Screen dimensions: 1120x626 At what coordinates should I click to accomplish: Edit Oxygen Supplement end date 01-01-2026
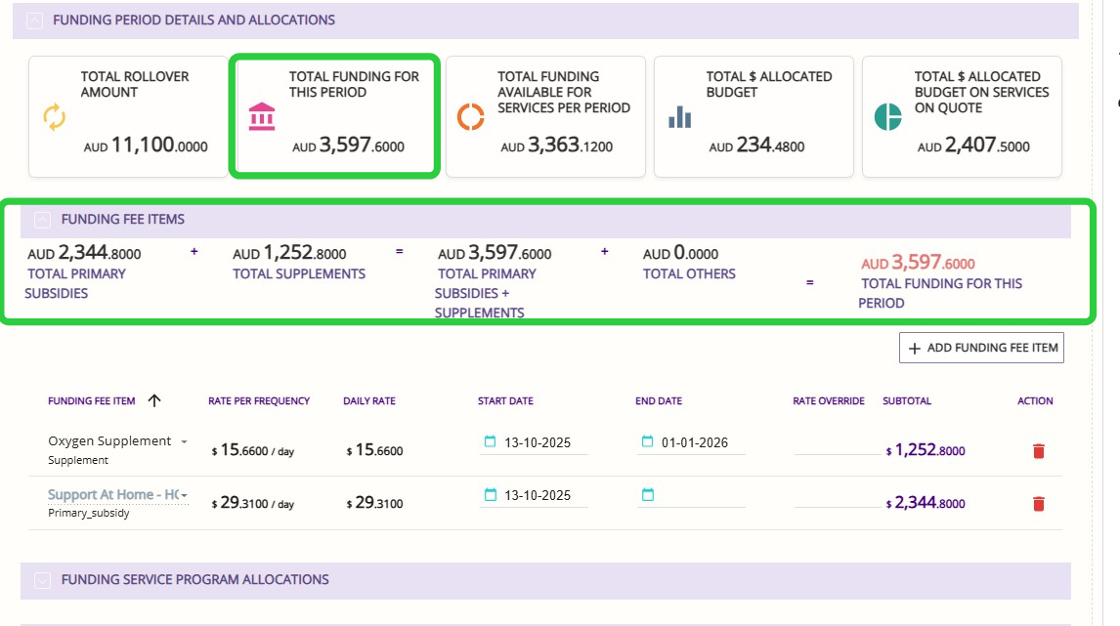tap(694, 442)
